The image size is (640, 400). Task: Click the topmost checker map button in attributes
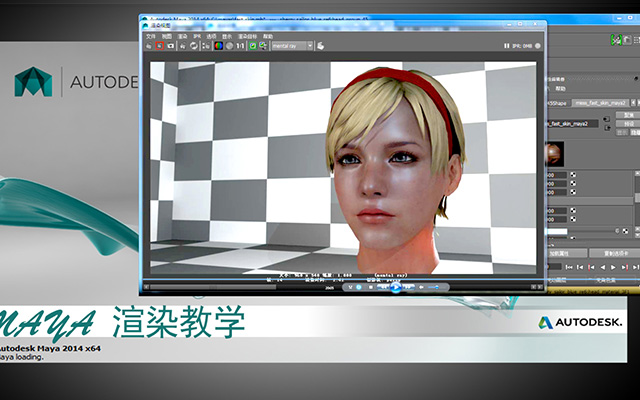573,175
